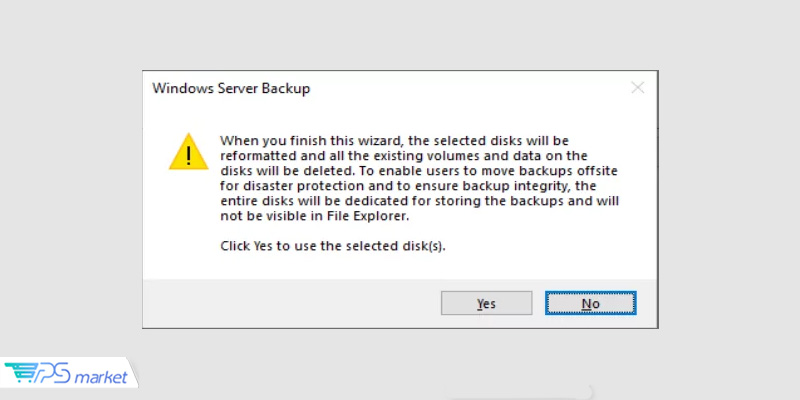Screen dimensions: 800x400
Task: Click the 'for disaster protection' text line
Action: [x=408, y=186]
